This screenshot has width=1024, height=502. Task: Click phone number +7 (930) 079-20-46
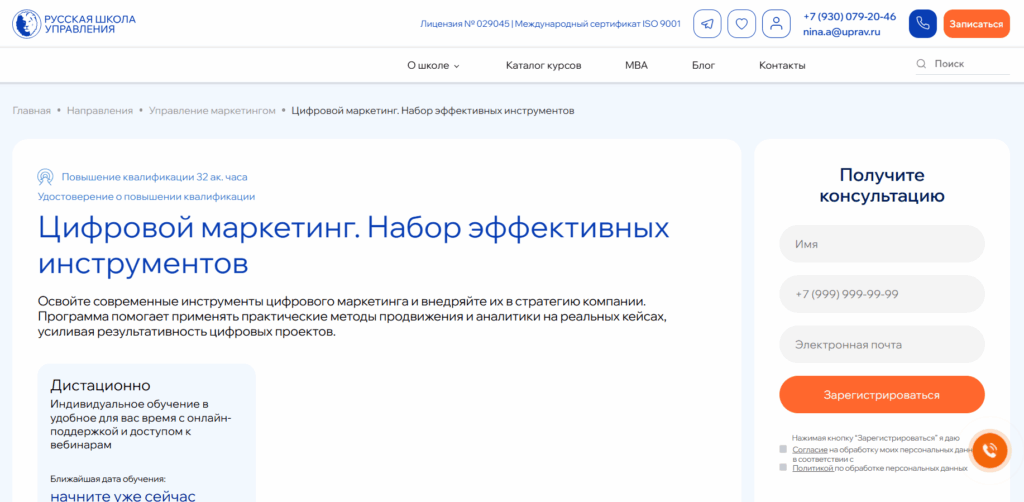[850, 17]
